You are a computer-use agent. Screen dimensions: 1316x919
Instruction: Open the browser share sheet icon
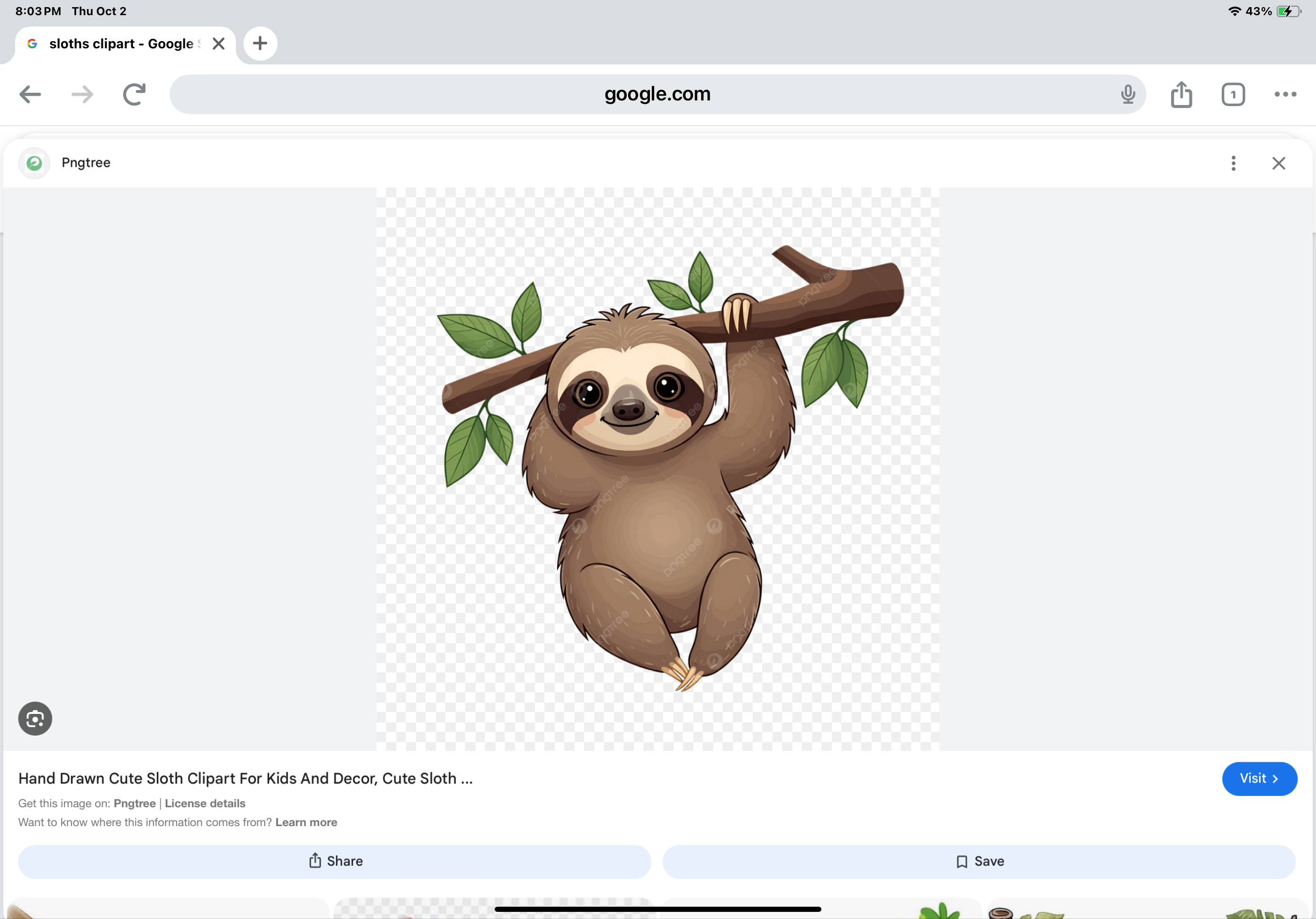pyautogui.click(x=1181, y=94)
